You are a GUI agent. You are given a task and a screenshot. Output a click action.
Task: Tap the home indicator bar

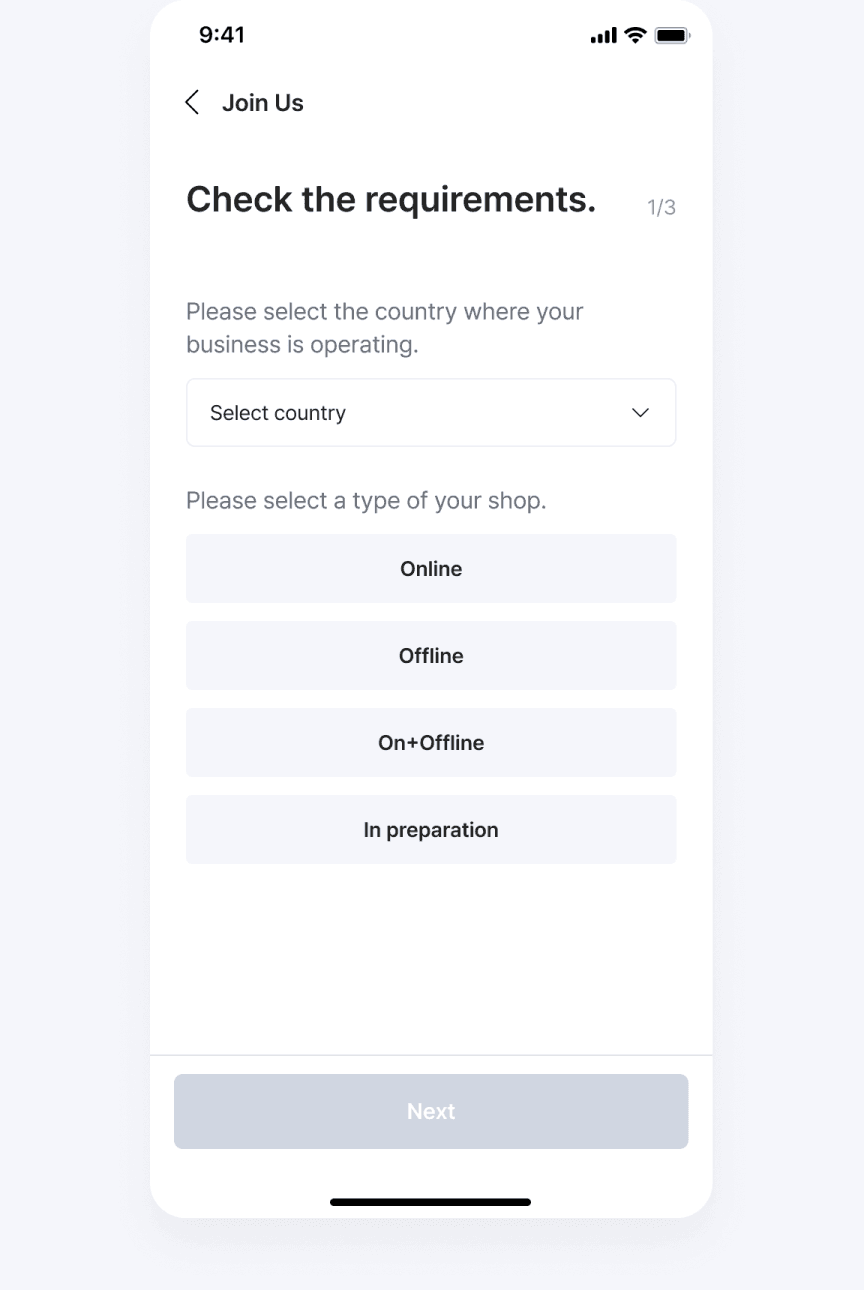click(x=431, y=1202)
